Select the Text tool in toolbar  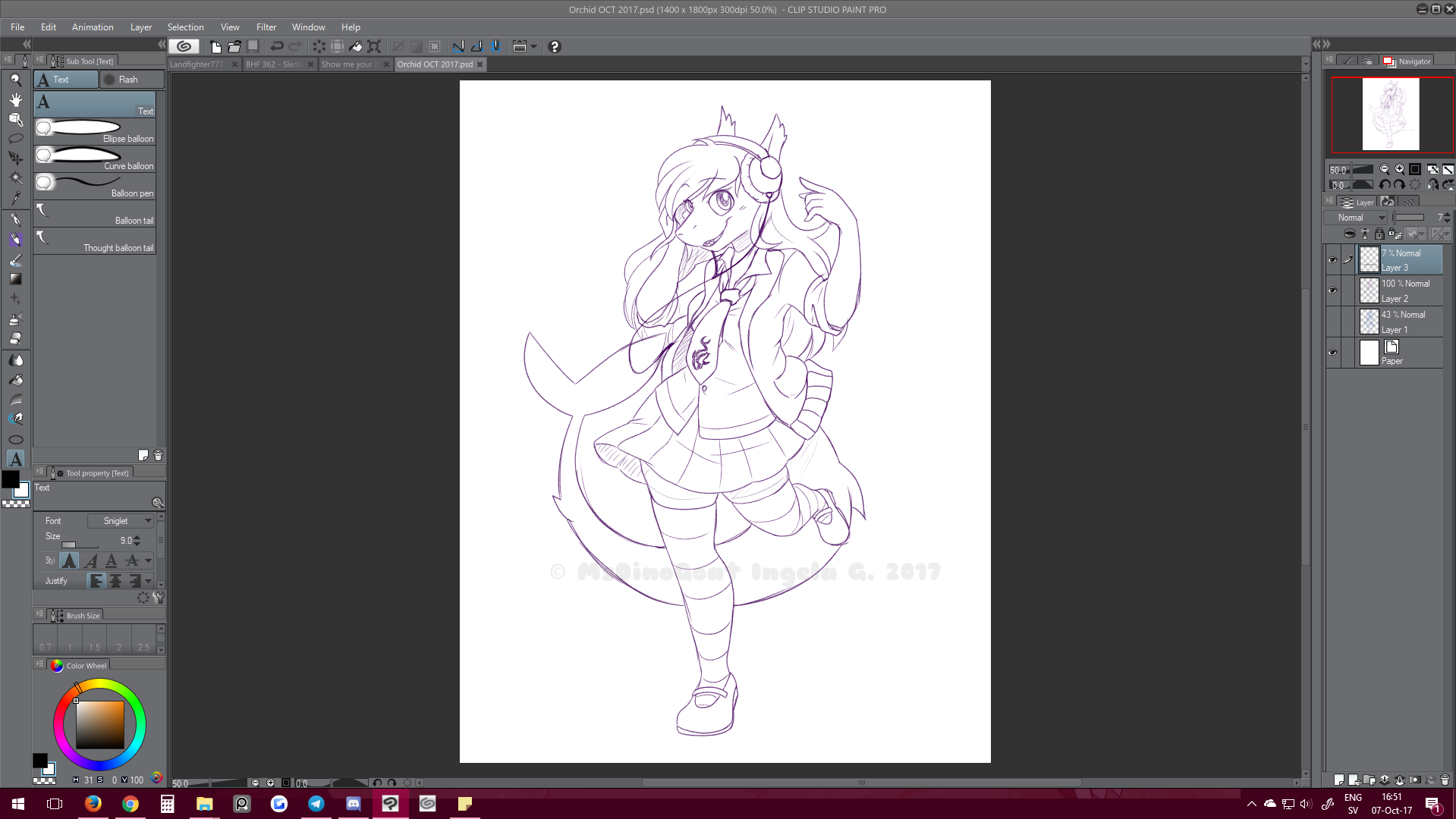[15, 459]
